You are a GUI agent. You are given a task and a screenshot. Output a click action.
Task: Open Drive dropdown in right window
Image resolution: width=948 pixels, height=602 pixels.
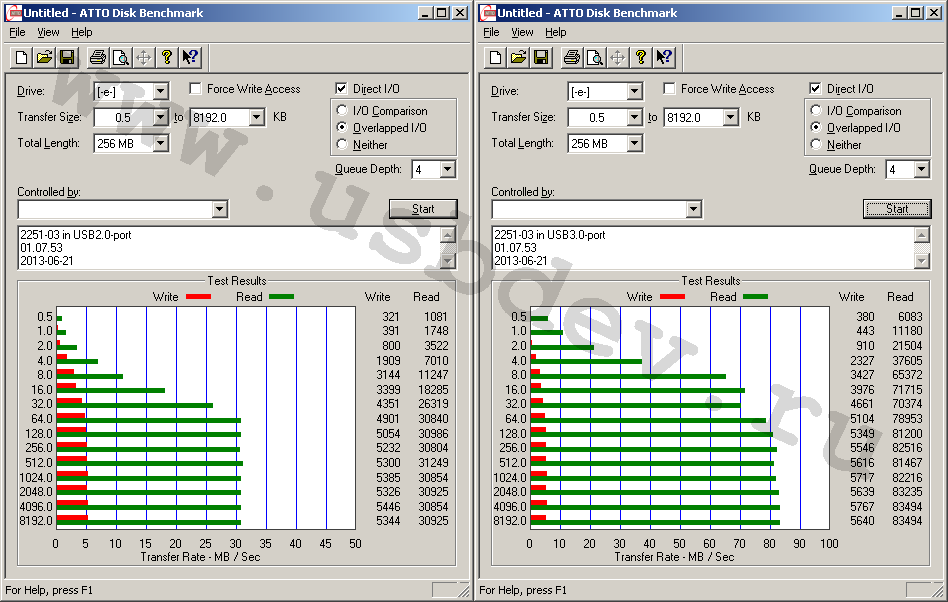(634, 92)
